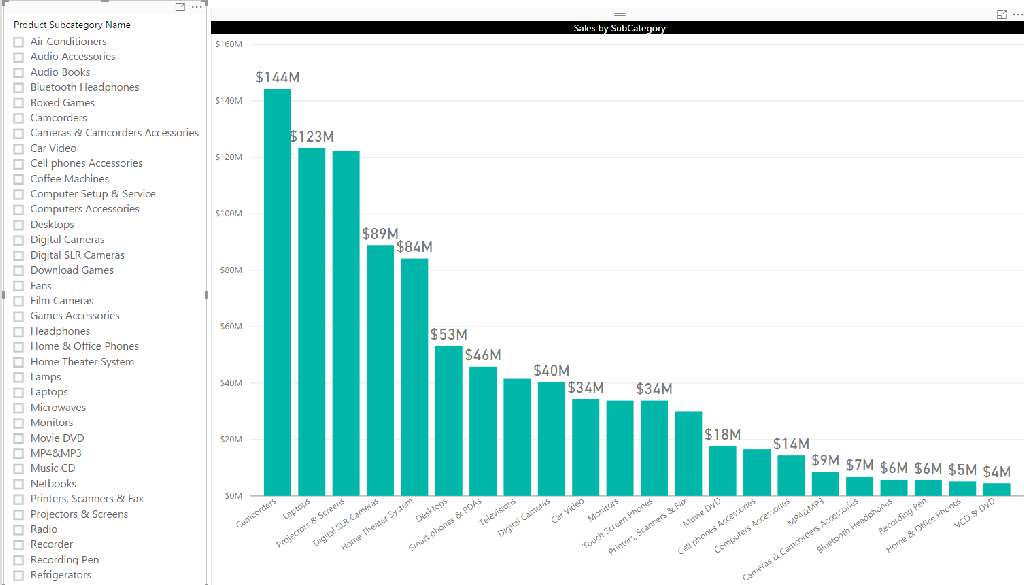Open chart more options ellipsis
Viewport: 1024px width, 585px height.
point(1017,14)
